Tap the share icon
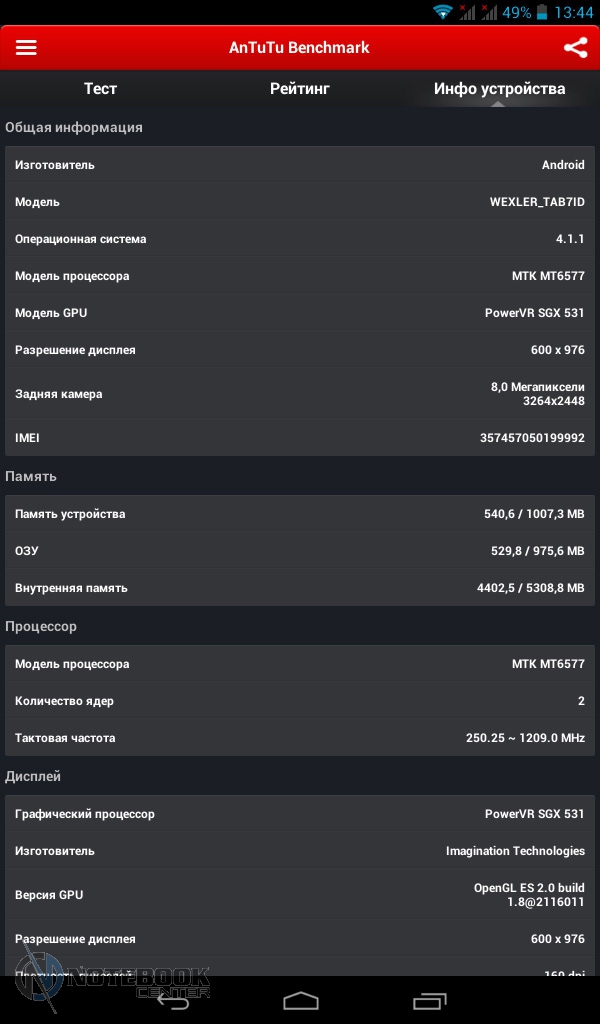This screenshot has height=1024, width=600. point(575,47)
